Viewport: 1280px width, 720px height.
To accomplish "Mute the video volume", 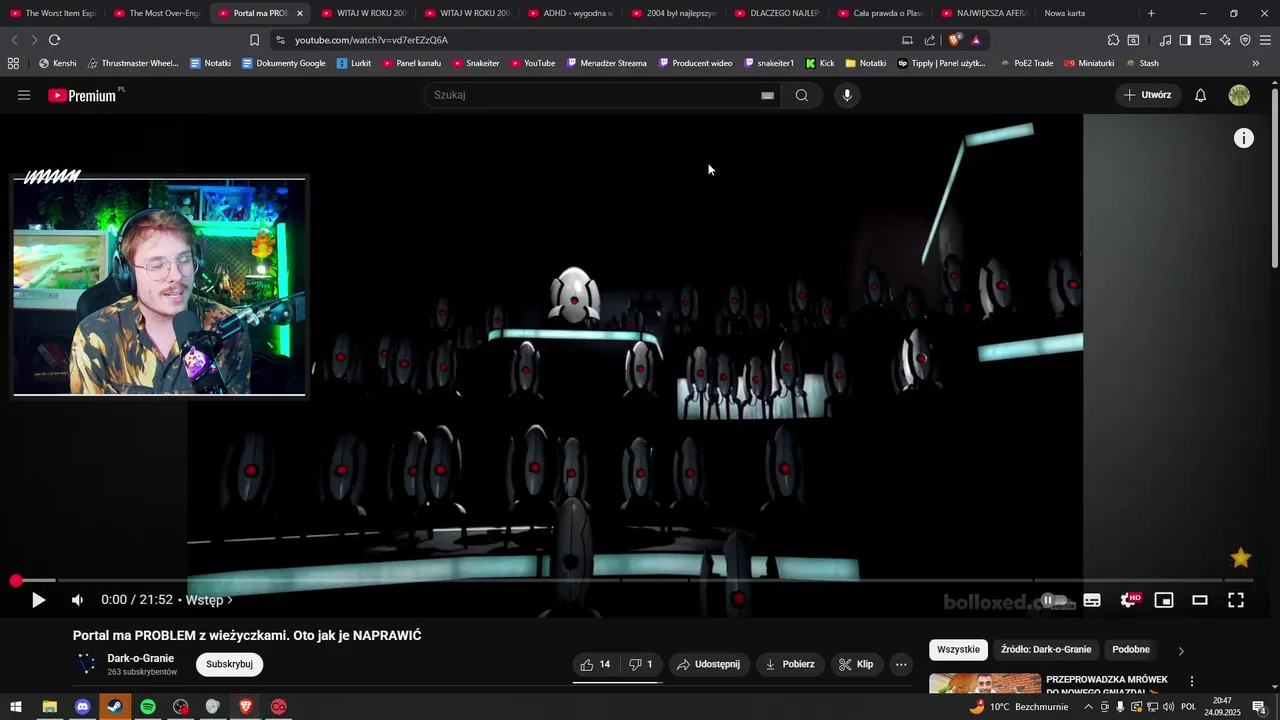I will pyautogui.click(x=77, y=600).
